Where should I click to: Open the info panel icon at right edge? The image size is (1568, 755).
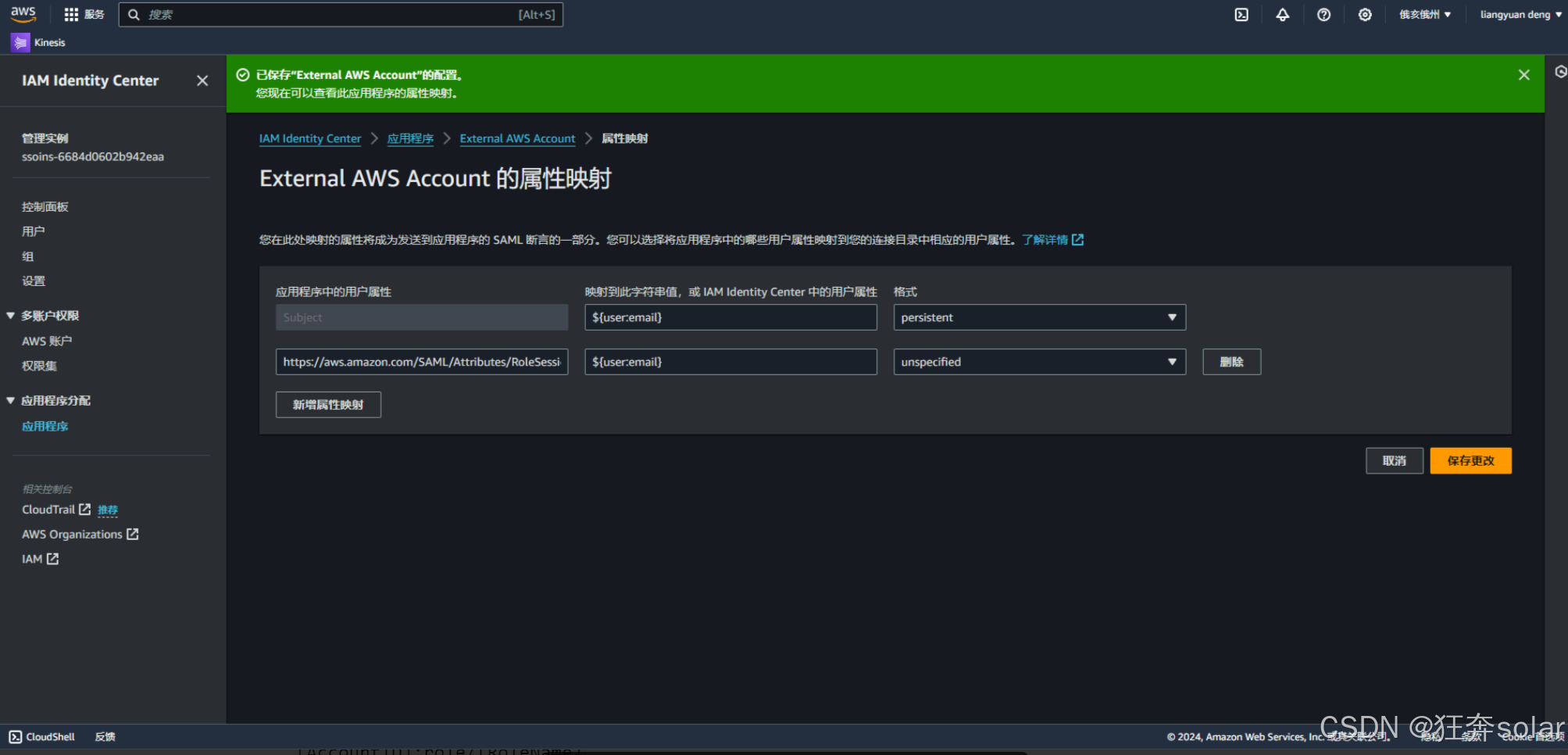tap(1560, 72)
